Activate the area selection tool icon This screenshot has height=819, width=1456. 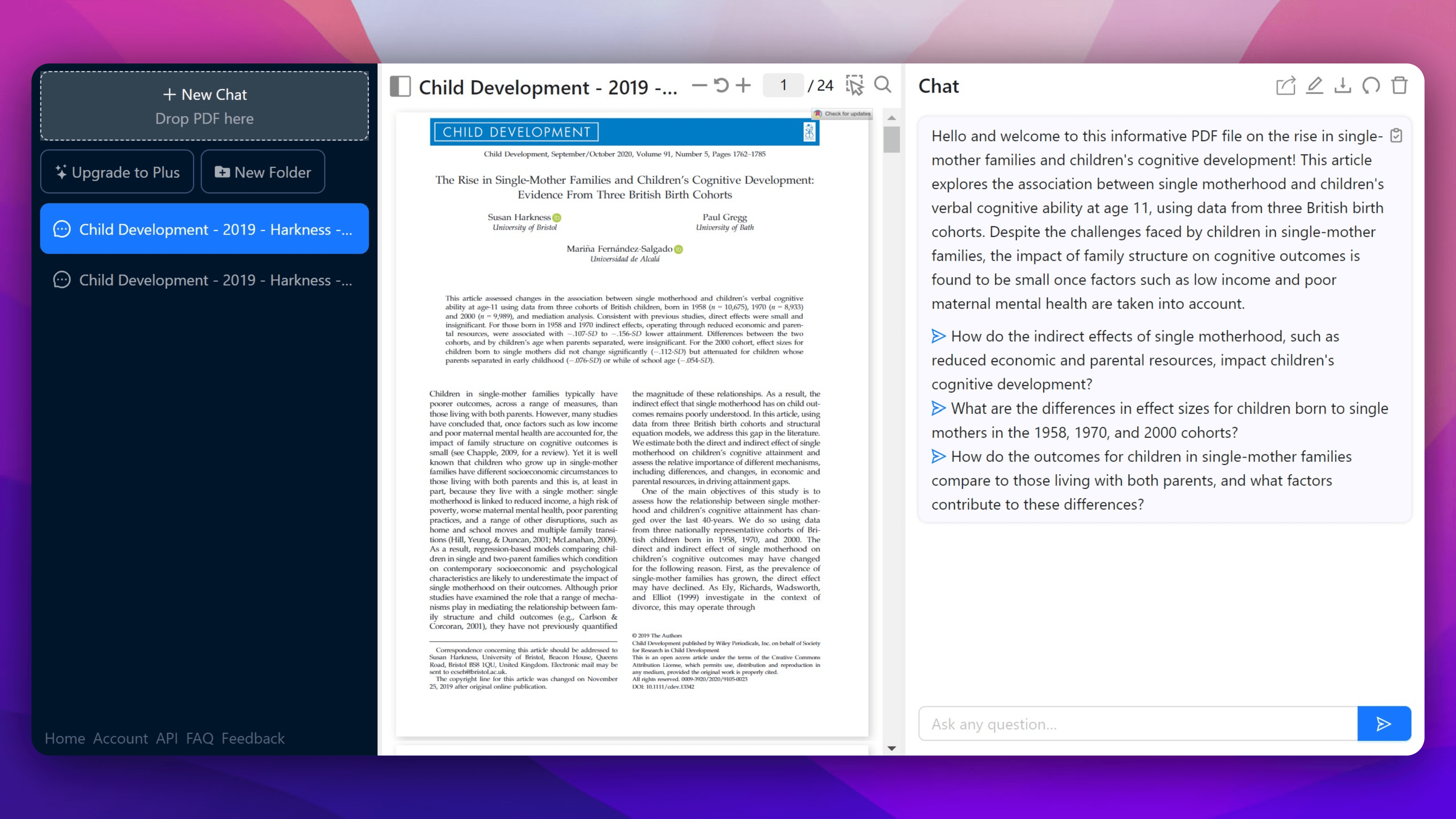coord(855,85)
